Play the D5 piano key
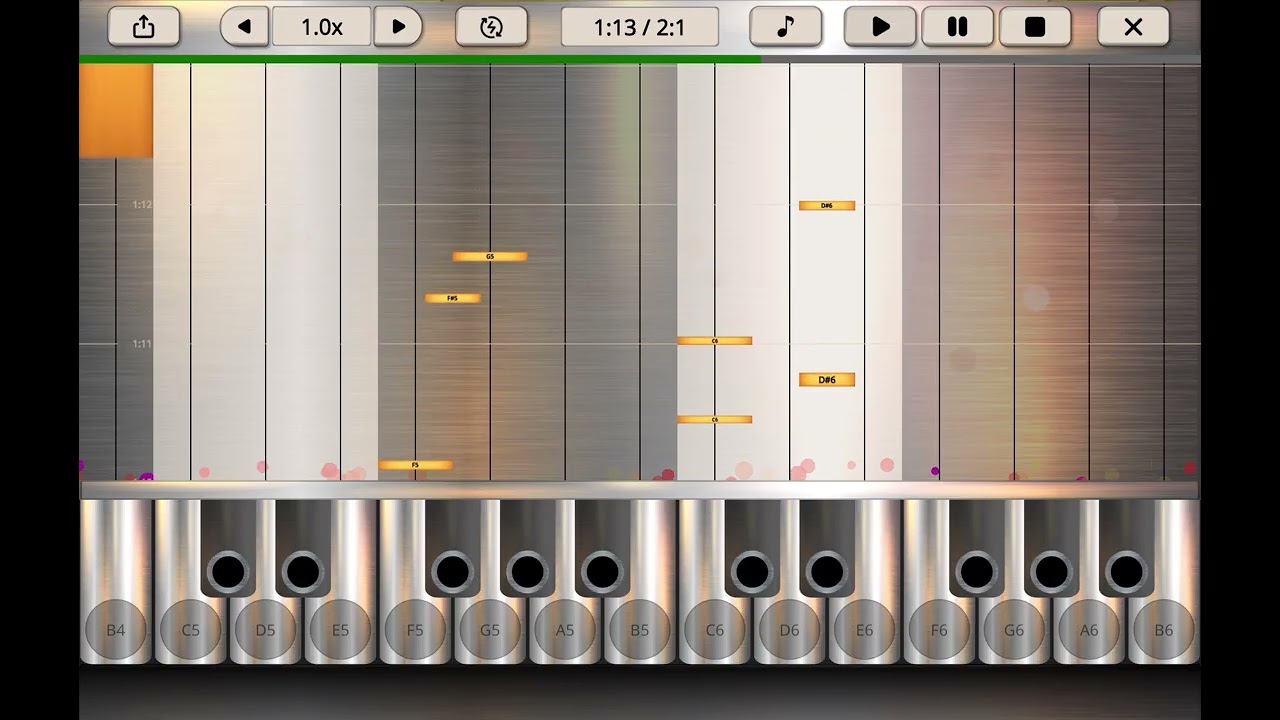The height and width of the screenshot is (720, 1280). coord(265,630)
